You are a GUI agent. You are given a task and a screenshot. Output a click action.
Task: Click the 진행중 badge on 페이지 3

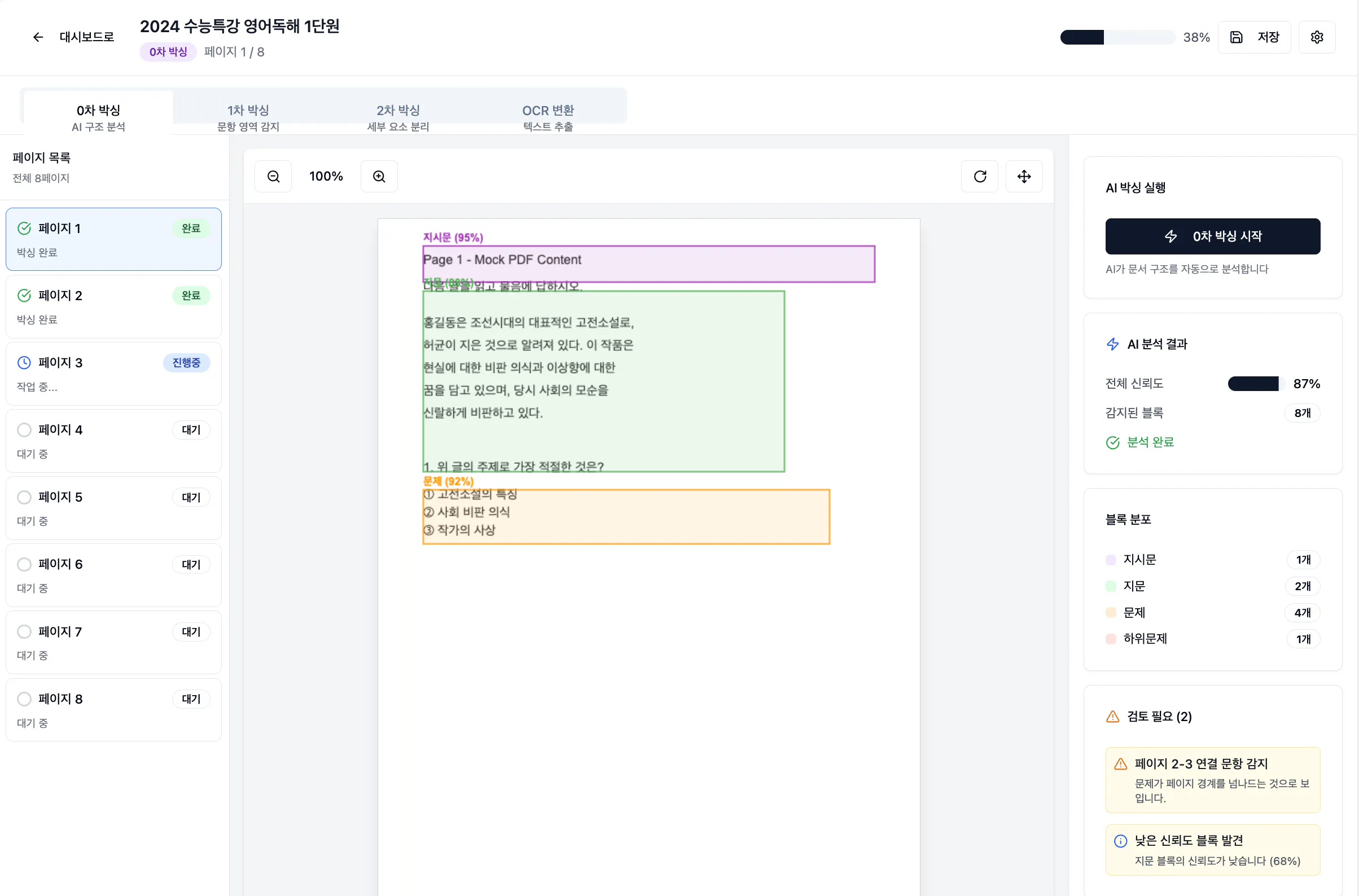click(x=186, y=363)
